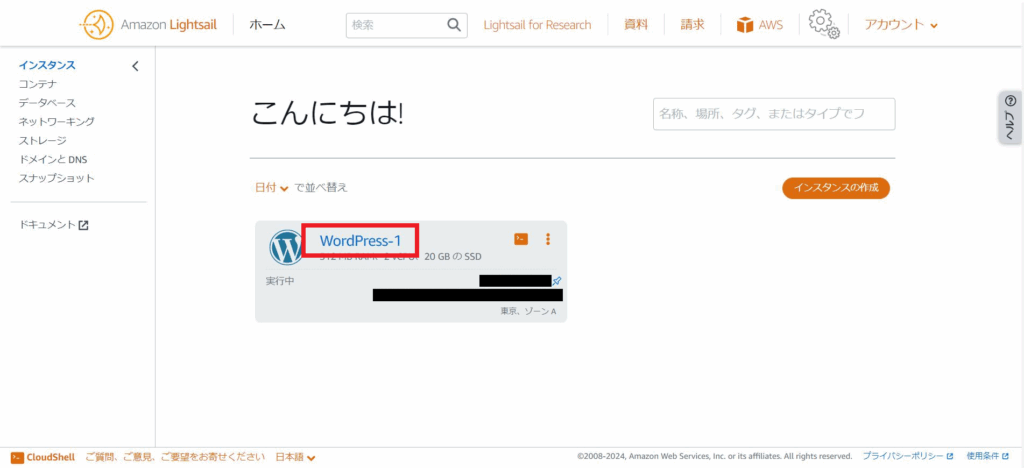Viewport: 1024px width, 468px height.
Task: Go to ネットワーキング in the sidebar
Action: pyautogui.click(x=56, y=122)
